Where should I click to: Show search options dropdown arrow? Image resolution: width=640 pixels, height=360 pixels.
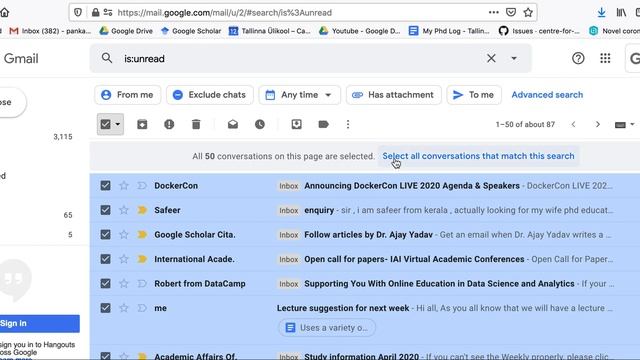514,58
